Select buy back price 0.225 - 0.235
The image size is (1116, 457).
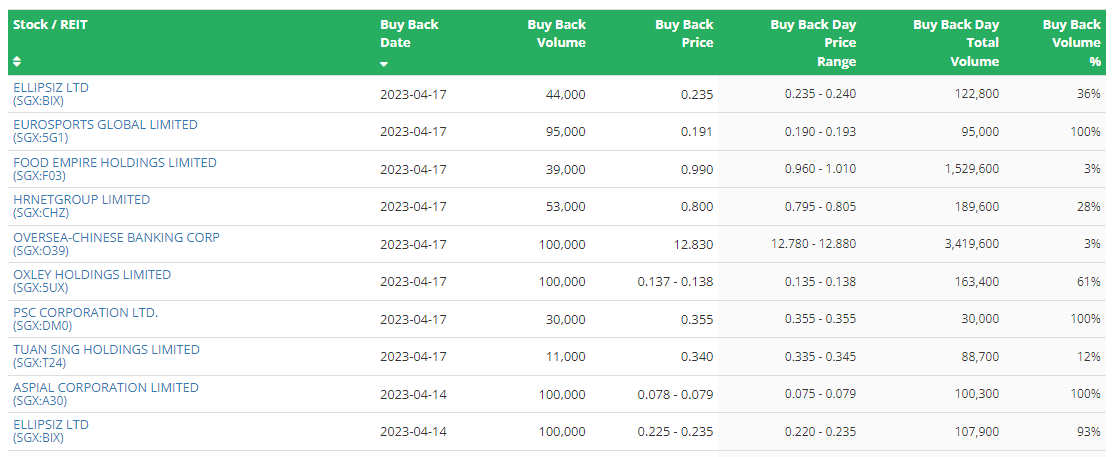pos(675,431)
